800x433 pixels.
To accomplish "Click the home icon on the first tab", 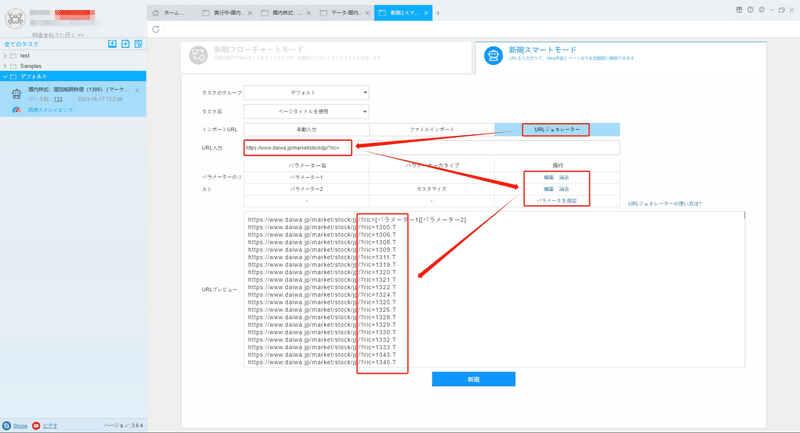I will coord(156,13).
